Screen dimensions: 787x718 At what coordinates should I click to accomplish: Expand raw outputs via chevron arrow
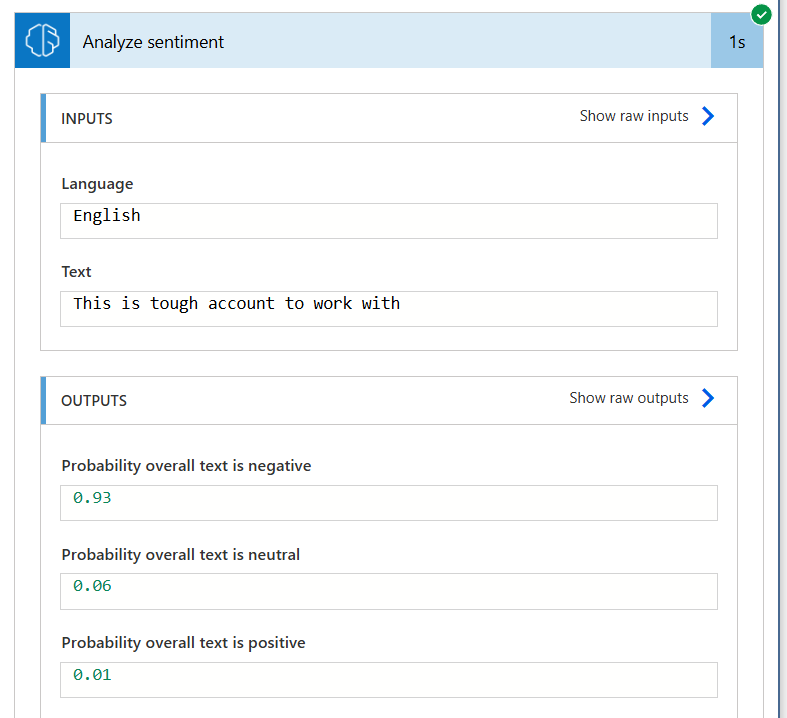click(708, 398)
